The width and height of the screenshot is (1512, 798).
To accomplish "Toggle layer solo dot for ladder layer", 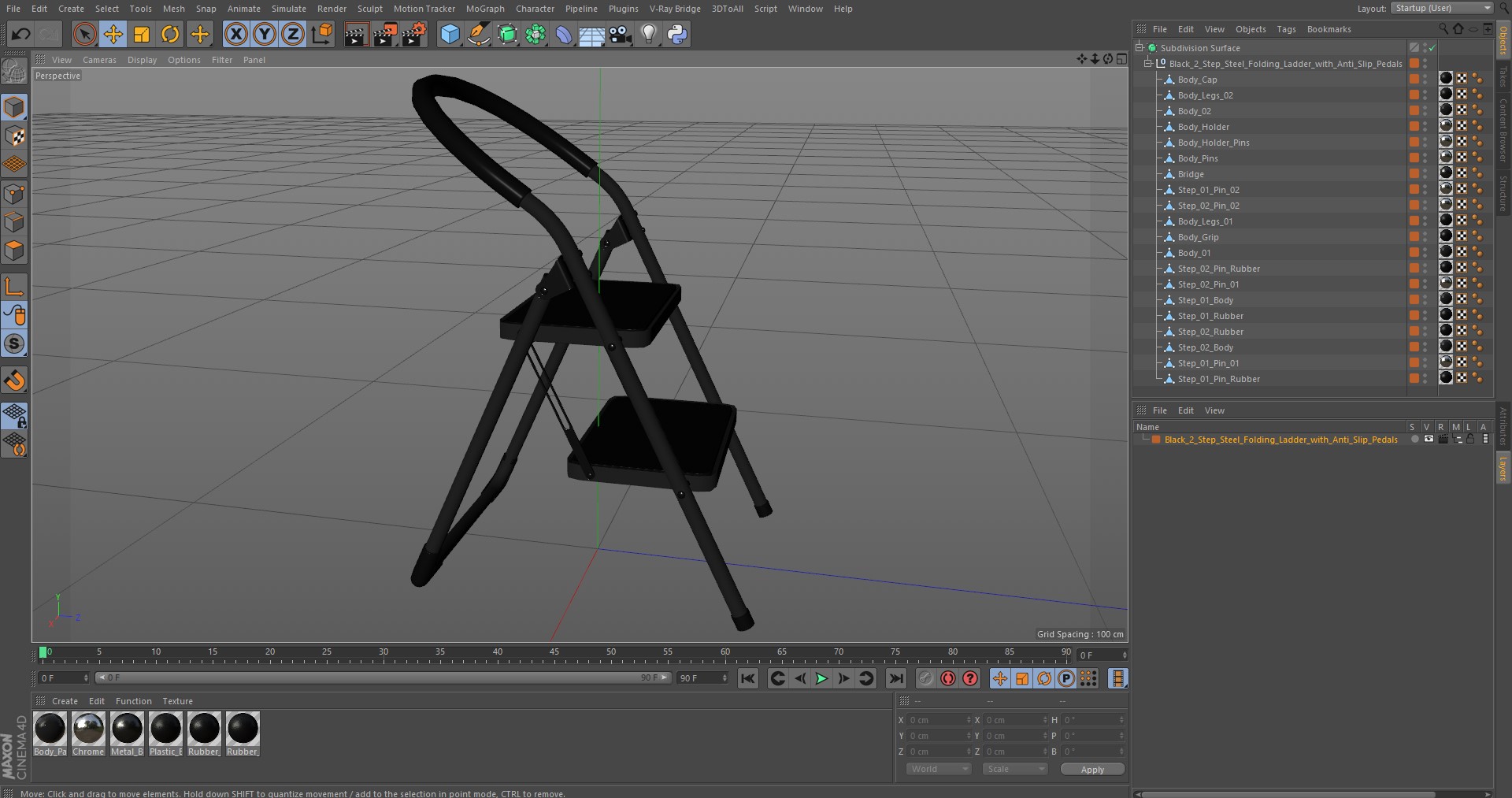I will (1414, 440).
